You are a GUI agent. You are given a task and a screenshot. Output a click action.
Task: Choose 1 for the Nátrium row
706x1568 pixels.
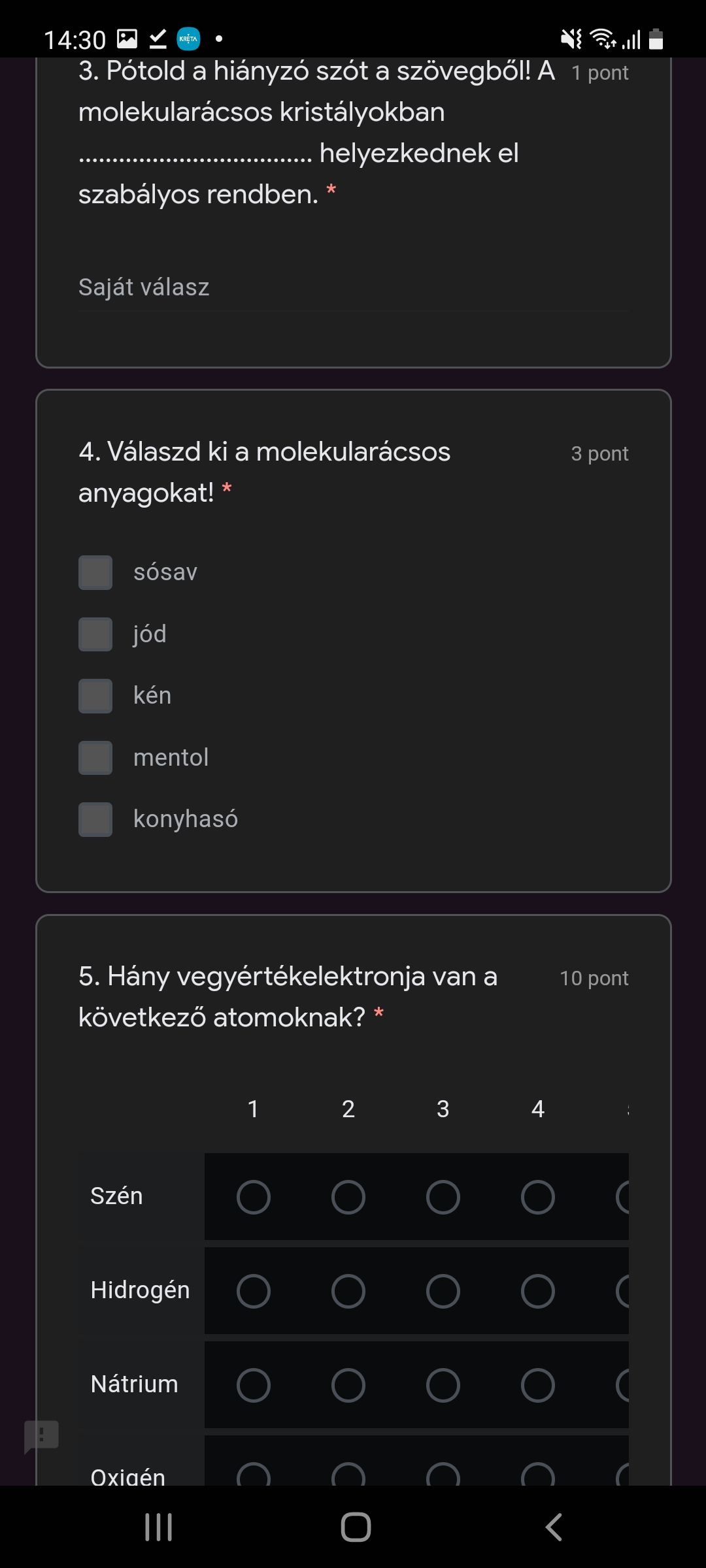point(254,1385)
